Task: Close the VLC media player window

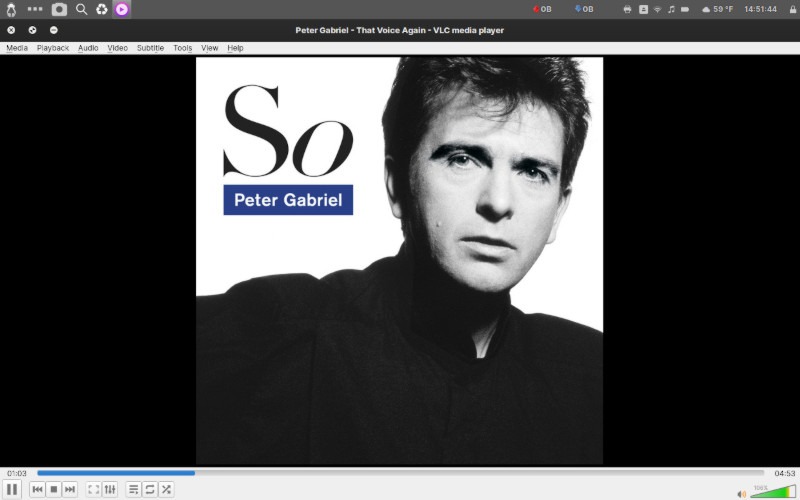Action: coord(11,30)
